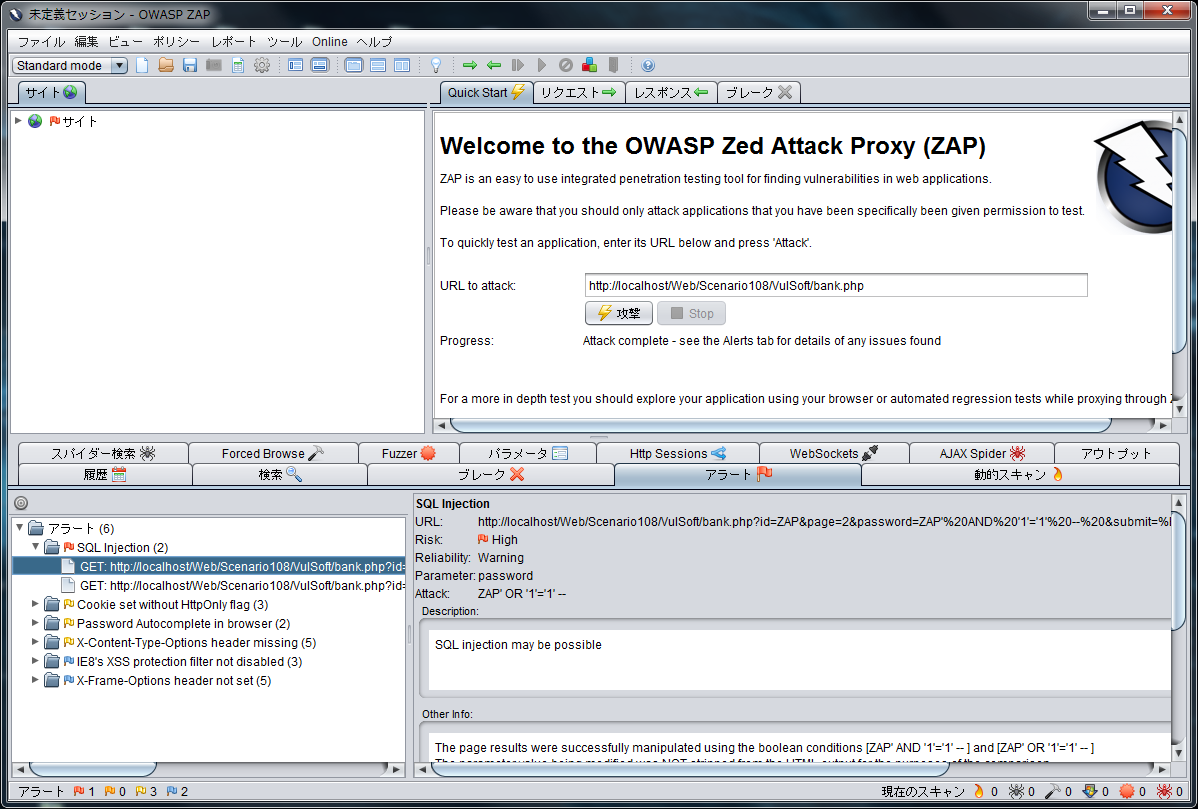Click the red high-risk alerts flag in status bar

coord(79,792)
